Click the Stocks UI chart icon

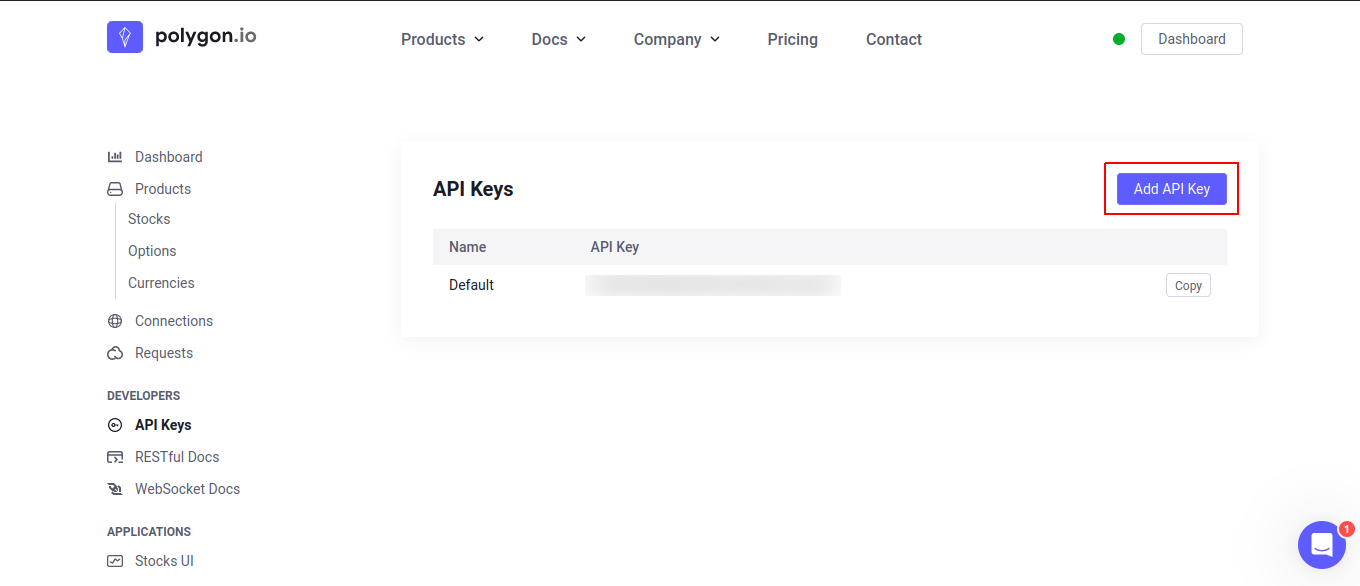115,561
